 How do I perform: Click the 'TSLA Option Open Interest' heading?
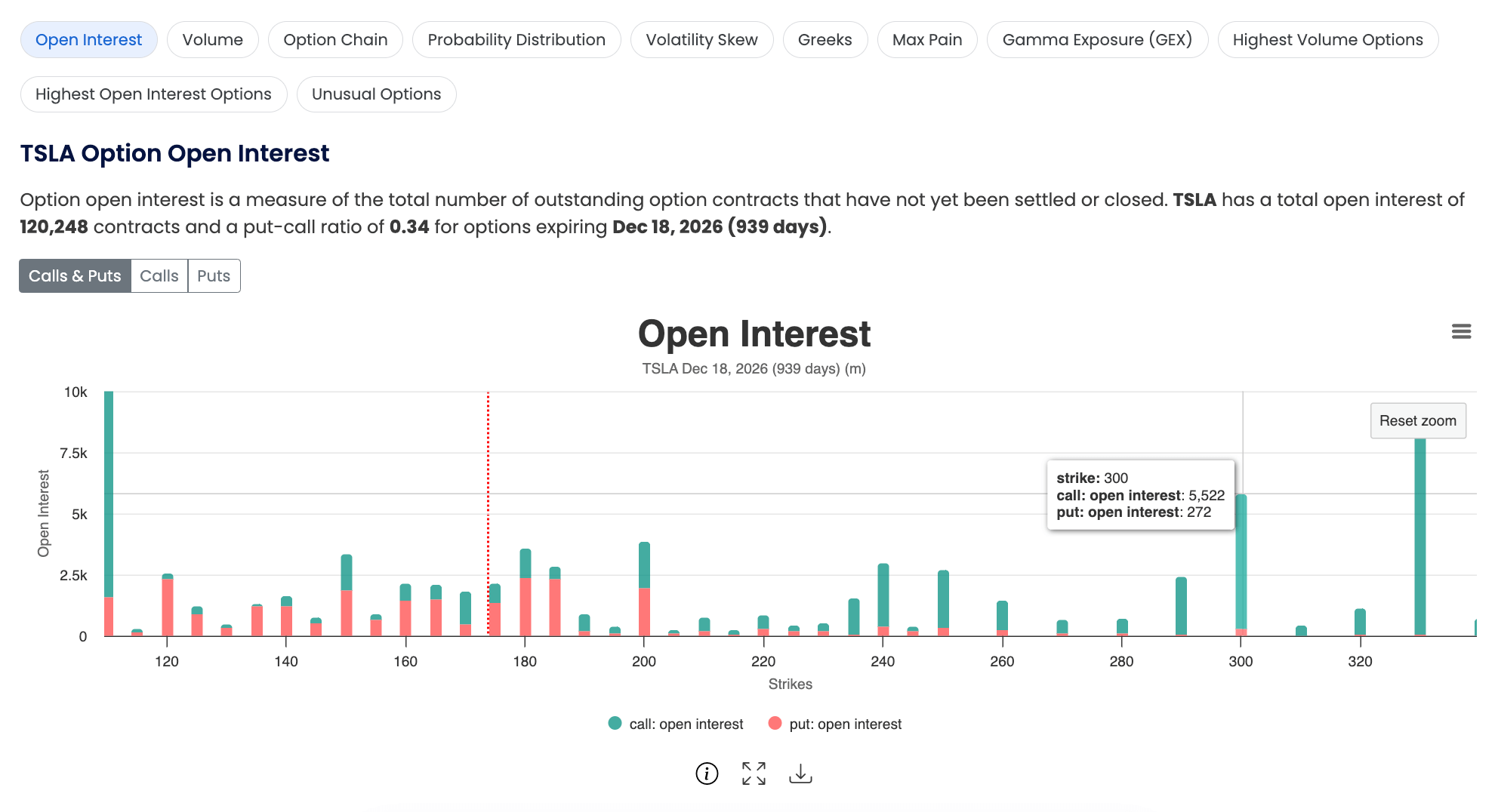click(x=174, y=153)
